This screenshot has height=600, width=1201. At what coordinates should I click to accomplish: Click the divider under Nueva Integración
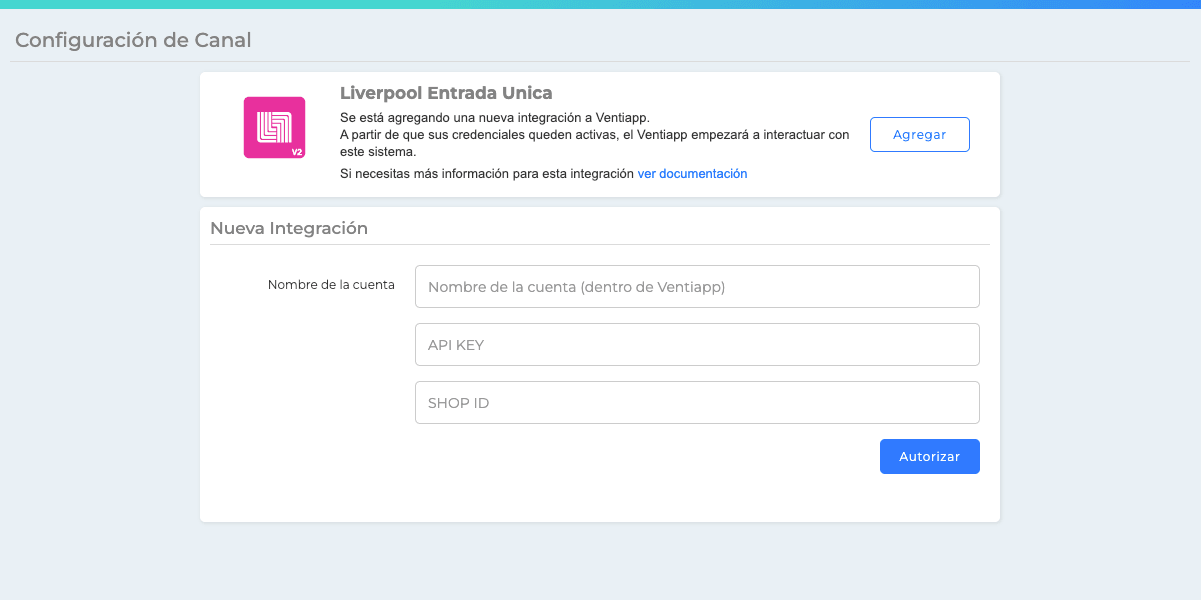click(600, 244)
